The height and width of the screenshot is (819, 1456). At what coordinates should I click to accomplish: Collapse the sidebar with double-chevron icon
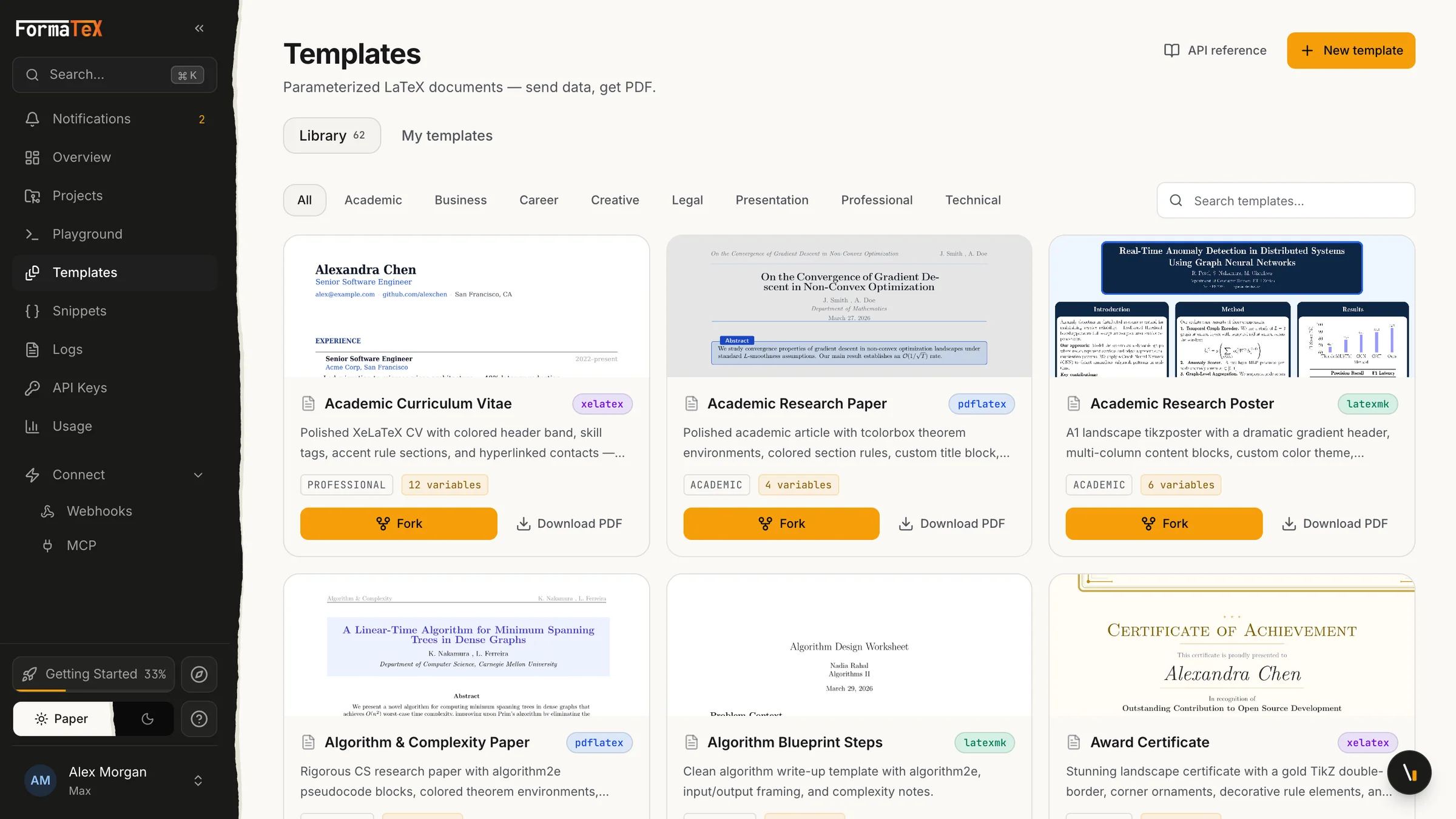pos(199,29)
